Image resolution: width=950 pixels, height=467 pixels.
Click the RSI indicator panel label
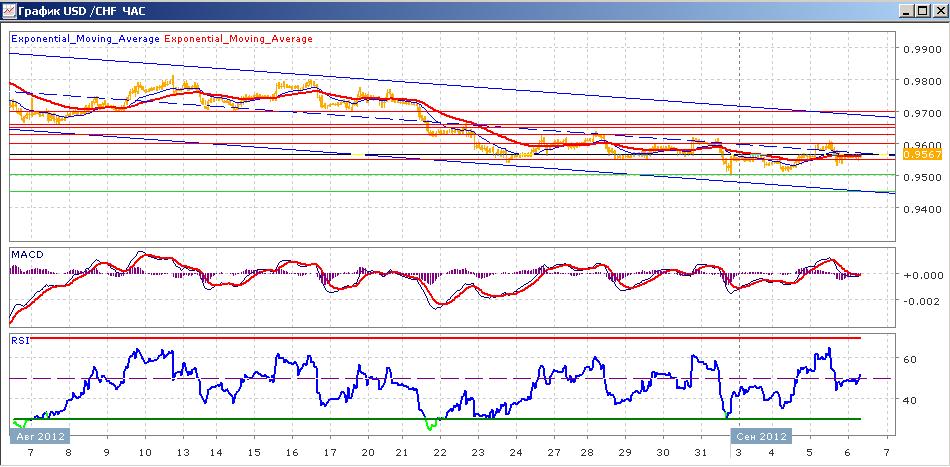click(x=19, y=341)
